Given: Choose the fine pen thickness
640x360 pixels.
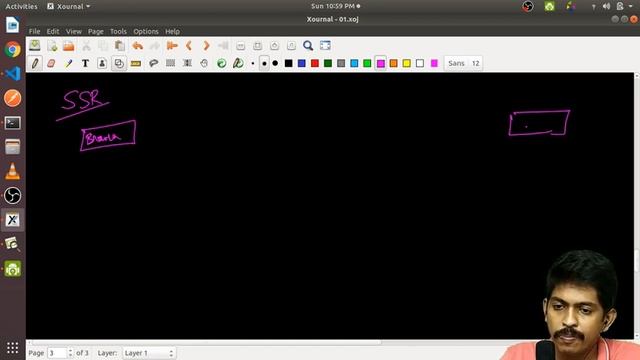Looking at the screenshot, I should (253, 63).
